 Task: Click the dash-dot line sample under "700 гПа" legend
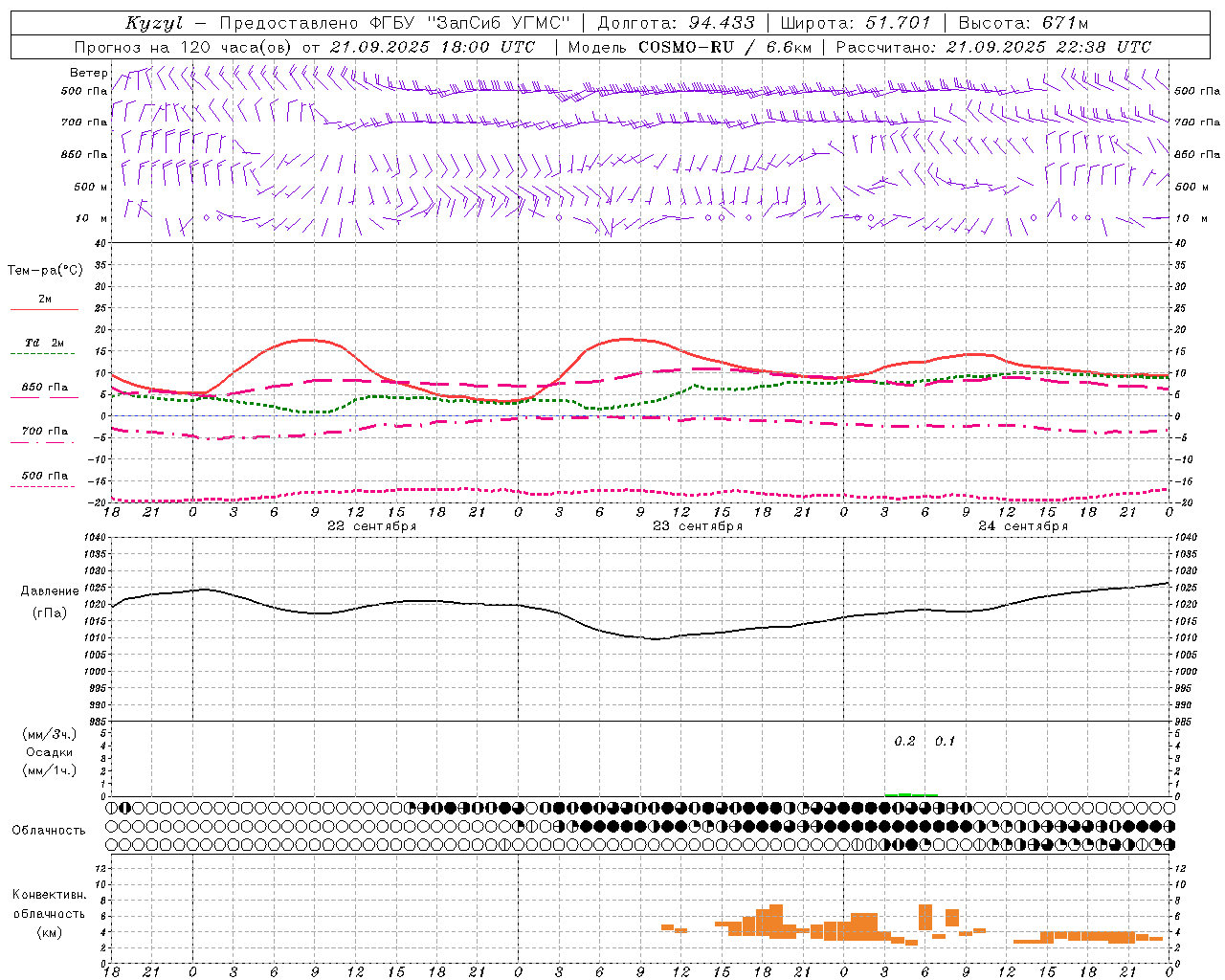[43, 442]
